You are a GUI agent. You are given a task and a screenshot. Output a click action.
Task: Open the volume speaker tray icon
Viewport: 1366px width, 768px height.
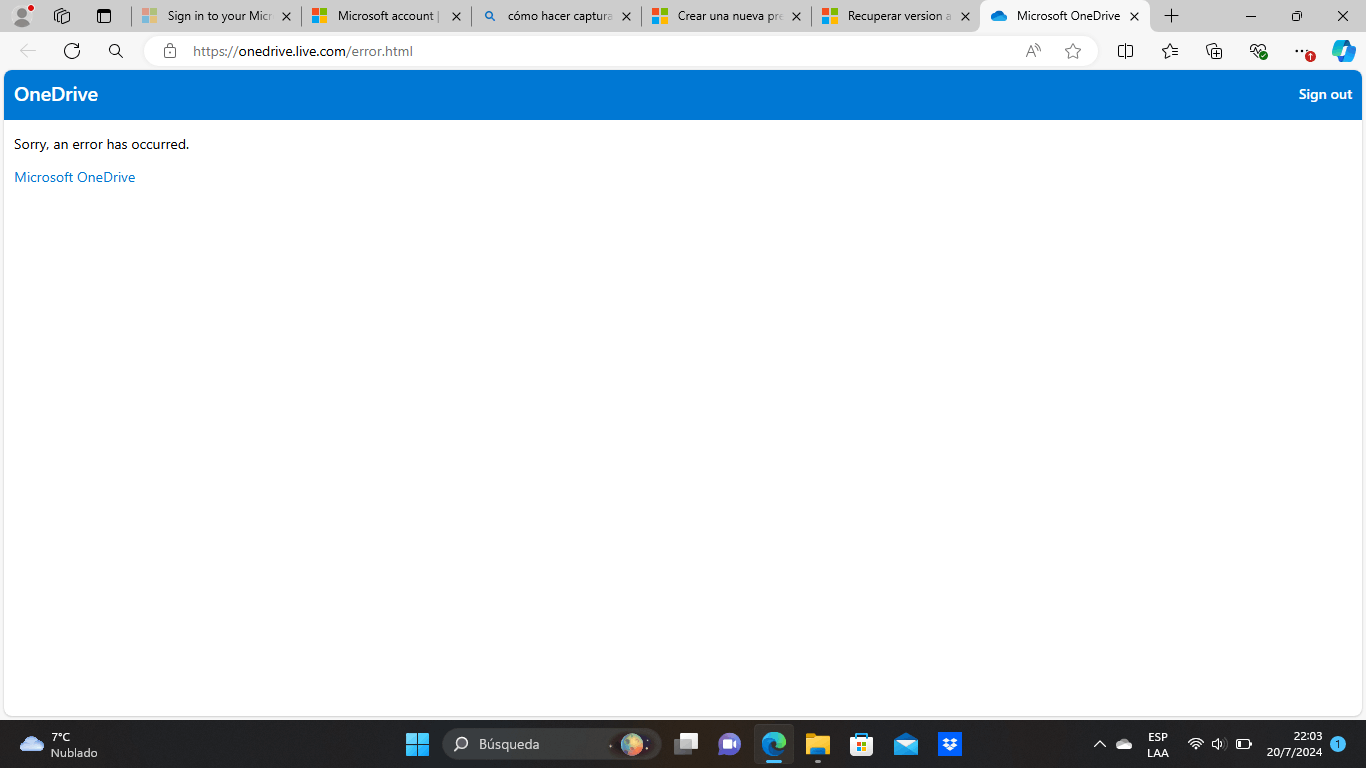click(x=1218, y=744)
